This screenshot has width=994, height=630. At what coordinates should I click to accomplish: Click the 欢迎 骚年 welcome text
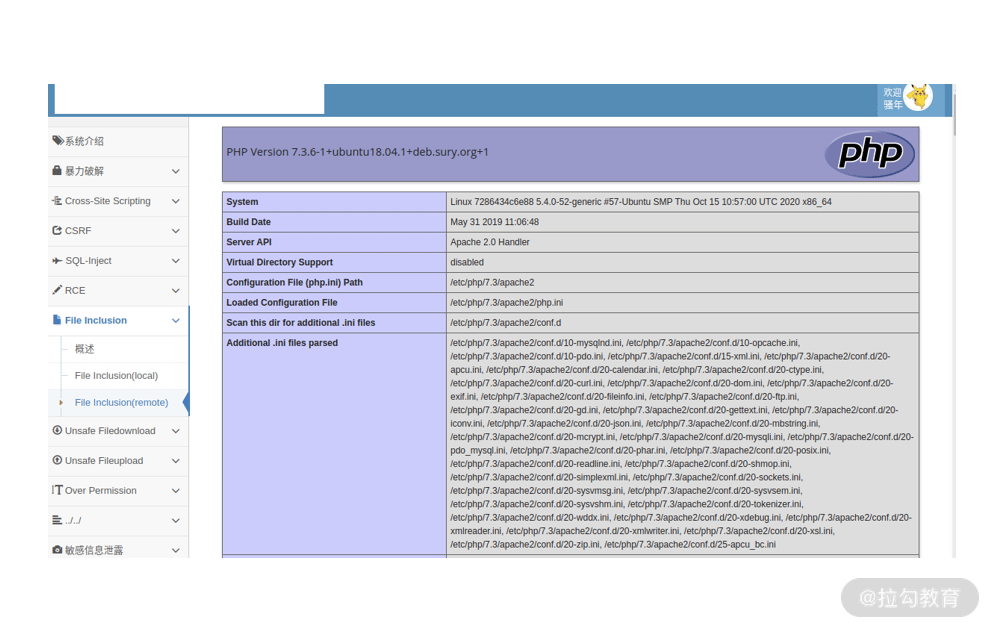tap(893, 98)
